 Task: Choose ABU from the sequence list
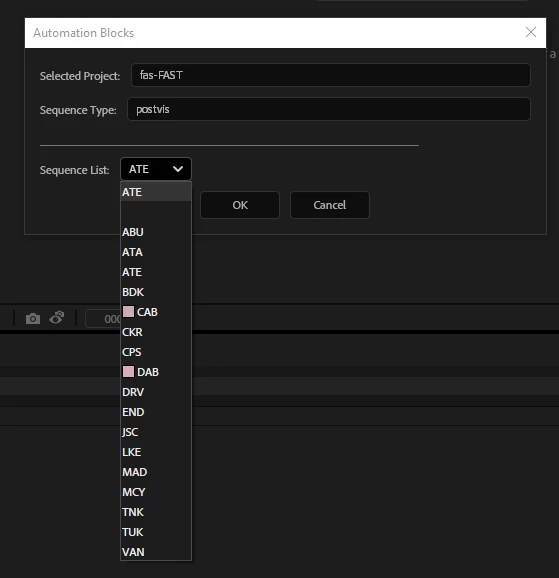point(156,232)
